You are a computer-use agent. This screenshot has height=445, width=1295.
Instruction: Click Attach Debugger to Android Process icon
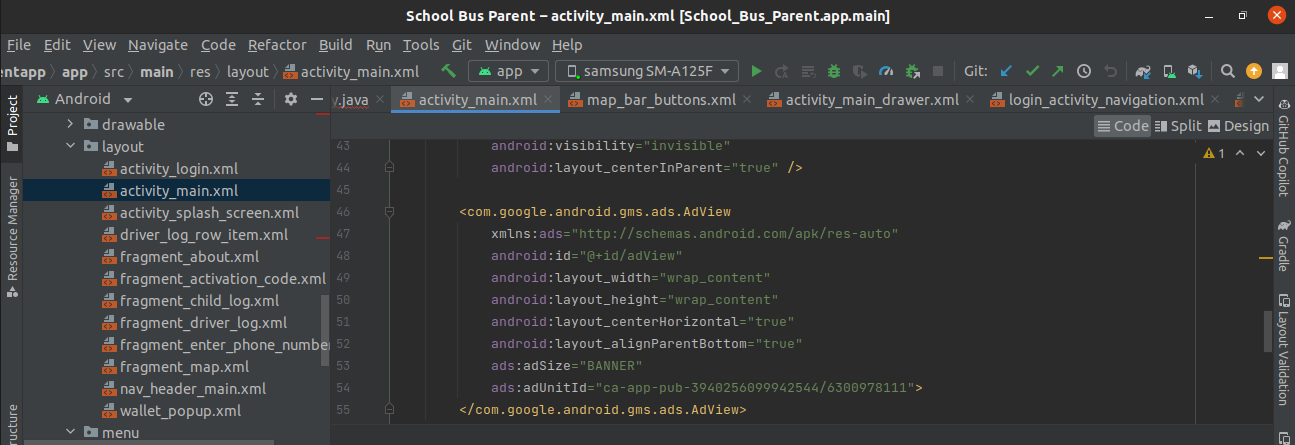912,71
